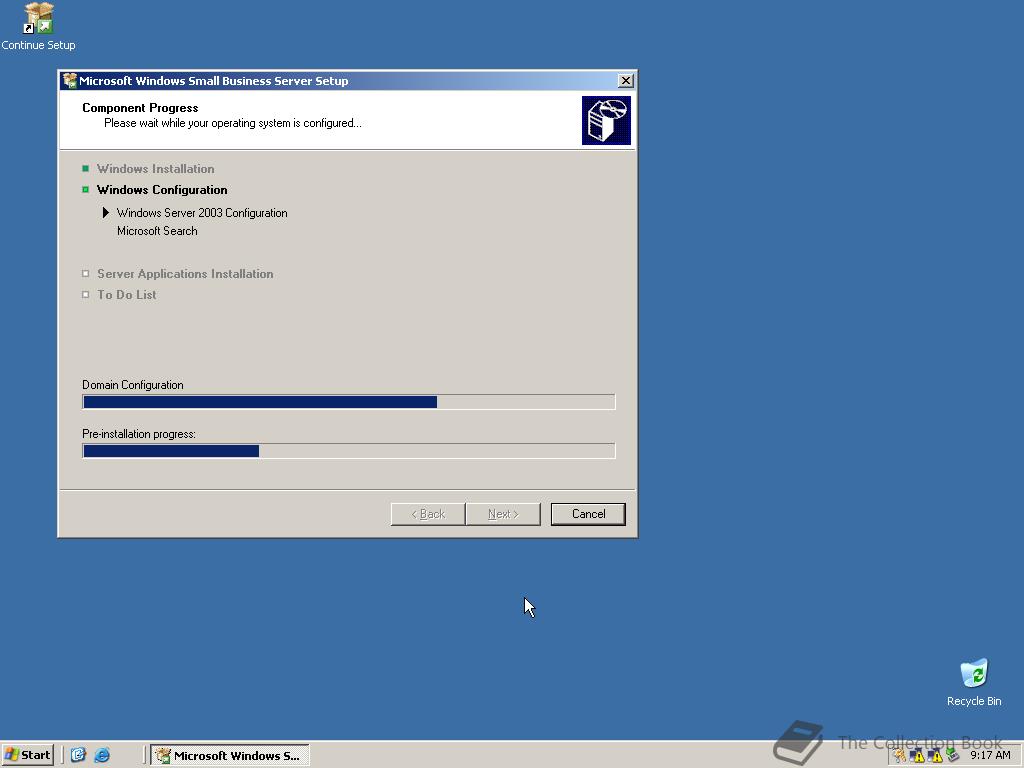The width and height of the screenshot is (1024, 768).
Task: Select the To Do List step
Action: [127, 295]
